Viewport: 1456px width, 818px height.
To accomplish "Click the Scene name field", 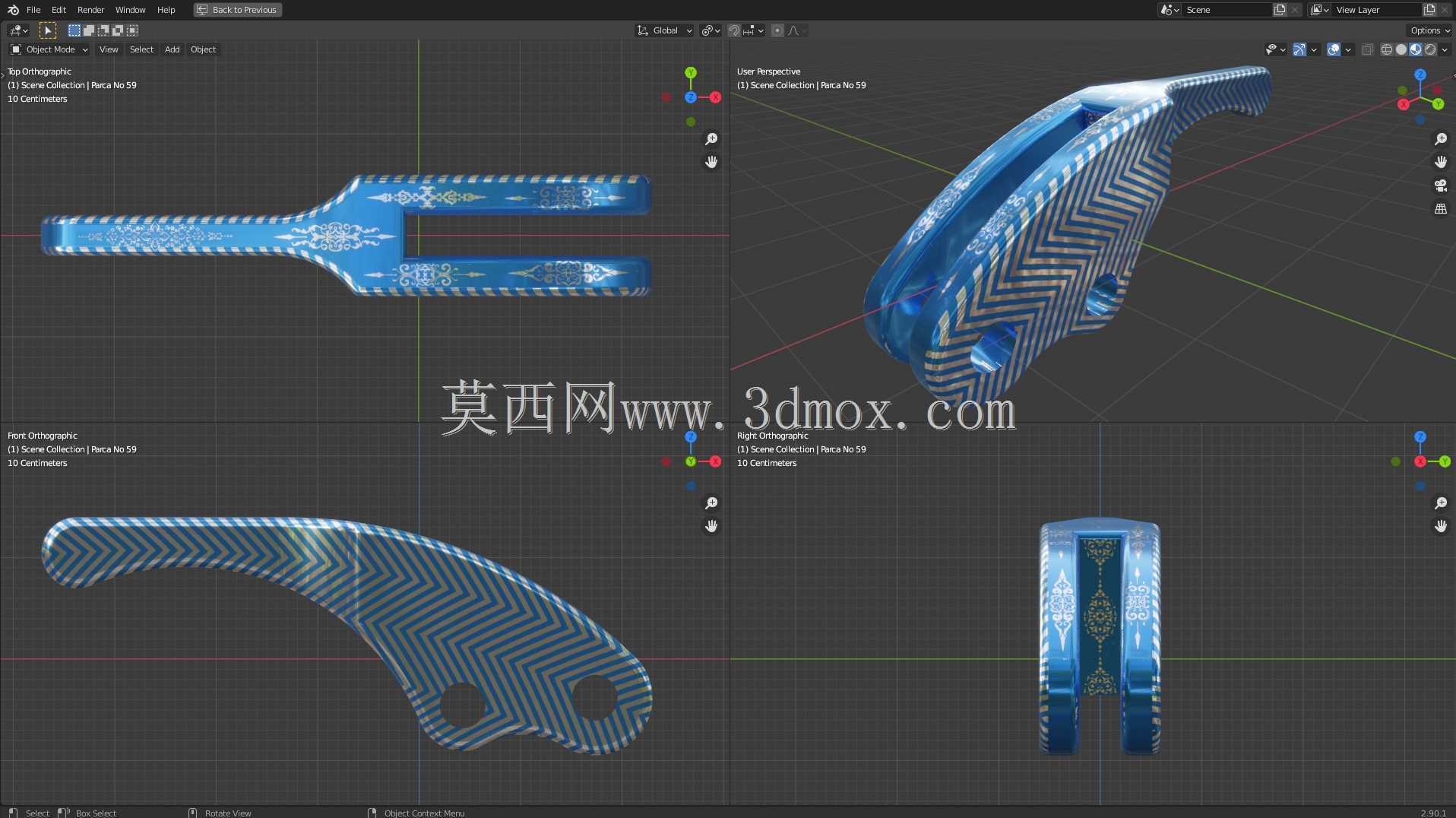I will [1227, 10].
